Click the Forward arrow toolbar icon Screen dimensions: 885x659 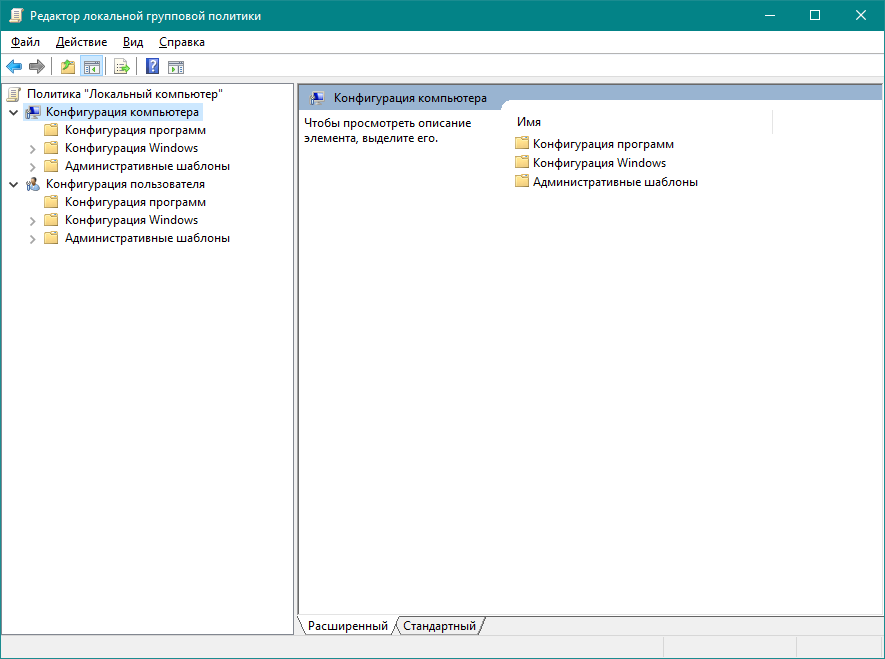(x=37, y=67)
